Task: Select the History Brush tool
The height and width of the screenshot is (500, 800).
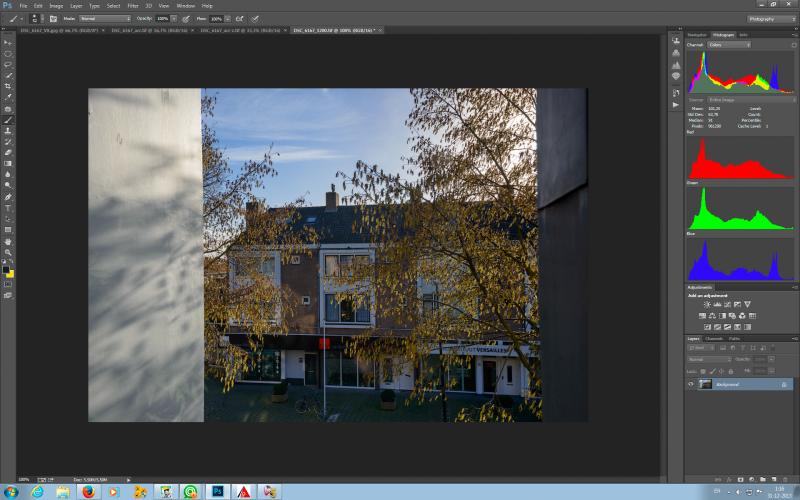Action: [x=8, y=141]
